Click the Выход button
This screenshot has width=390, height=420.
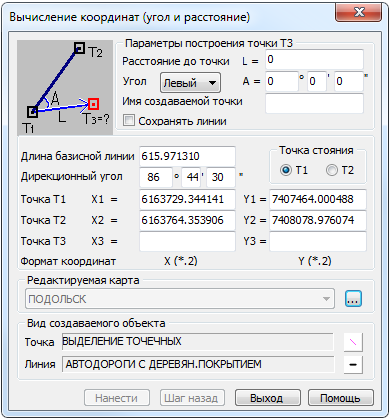click(268, 398)
